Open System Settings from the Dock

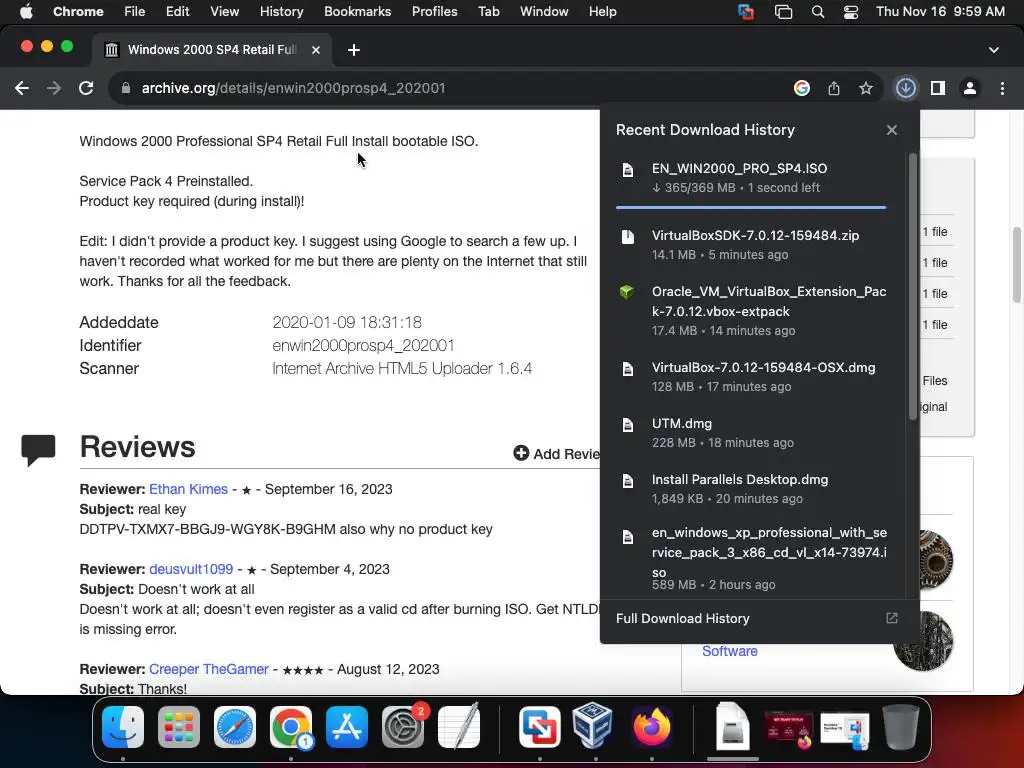403,727
